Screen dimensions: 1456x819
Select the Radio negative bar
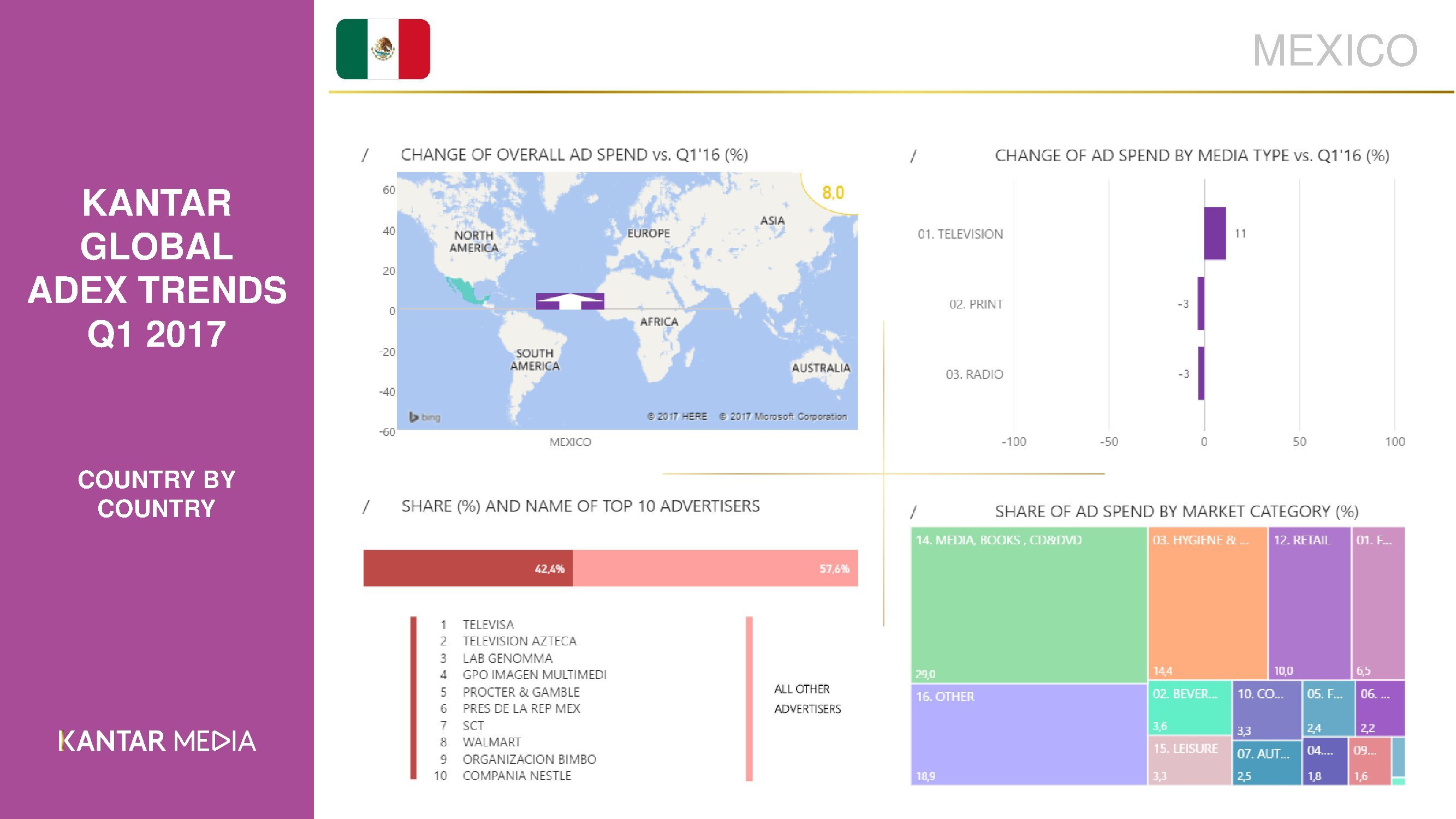tap(1201, 373)
